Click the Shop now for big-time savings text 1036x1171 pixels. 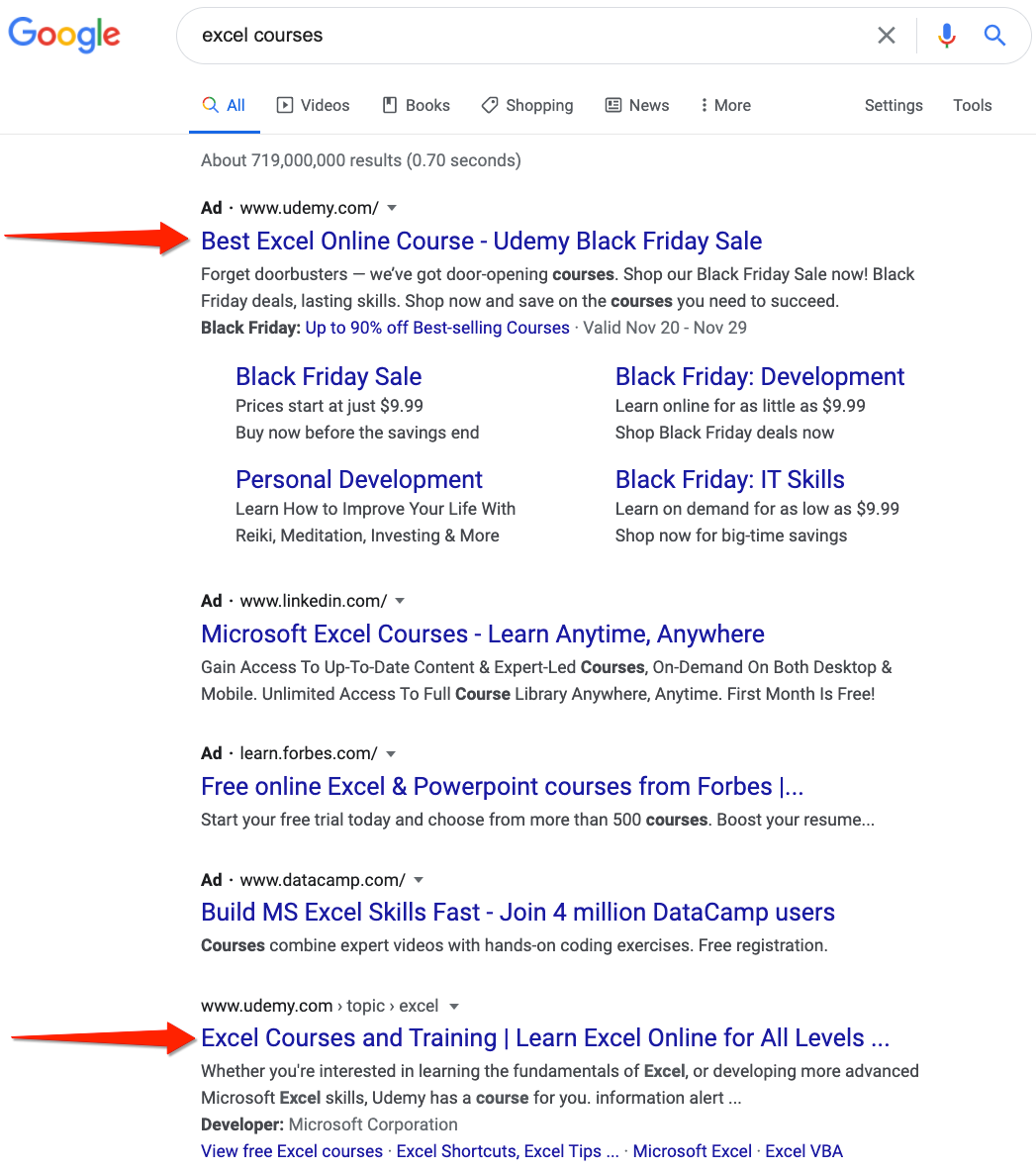pyautogui.click(x=731, y=537)
